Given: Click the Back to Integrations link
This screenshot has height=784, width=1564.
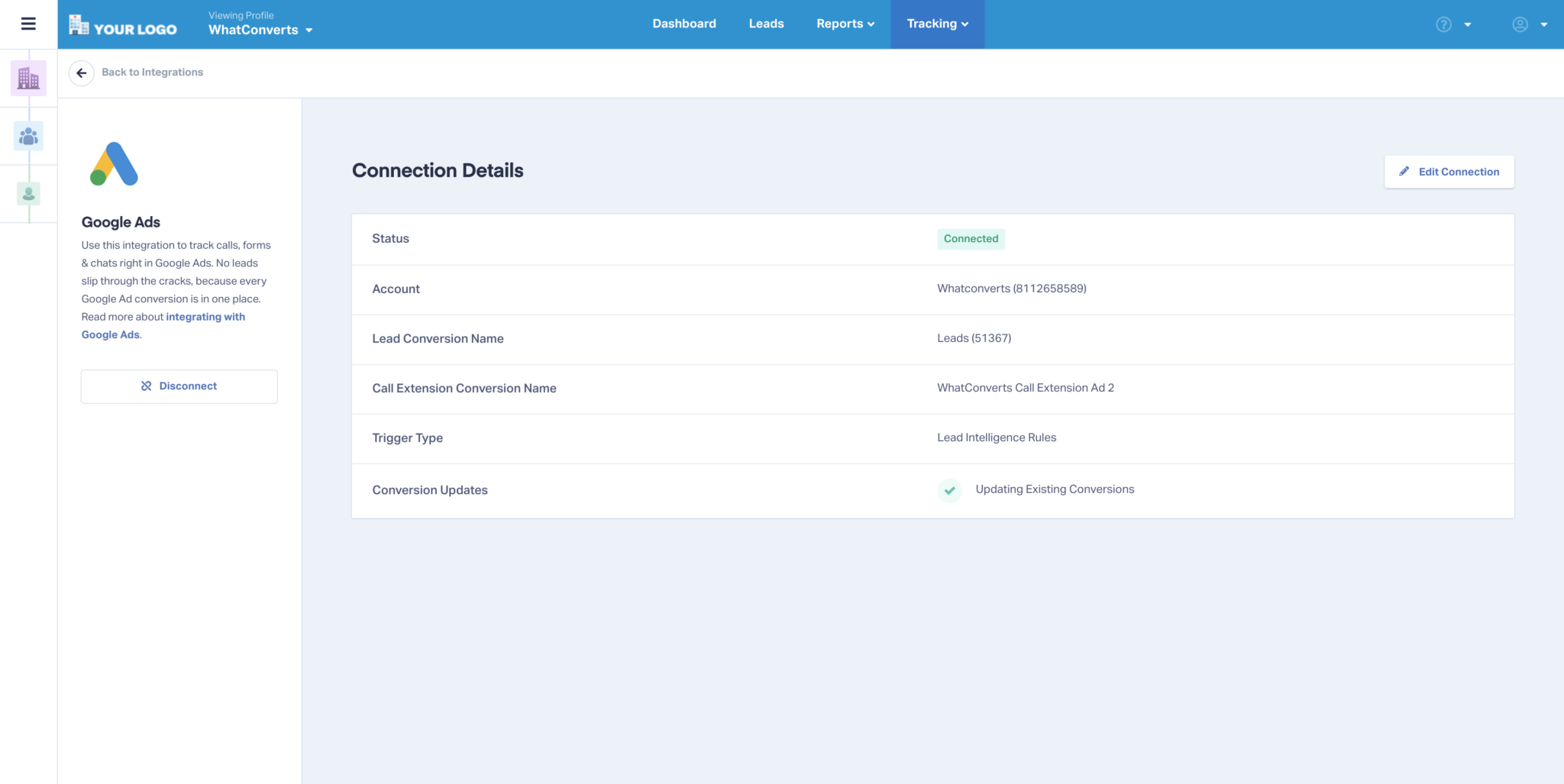Looking at the screenshot, I should (x=152, y=73).
